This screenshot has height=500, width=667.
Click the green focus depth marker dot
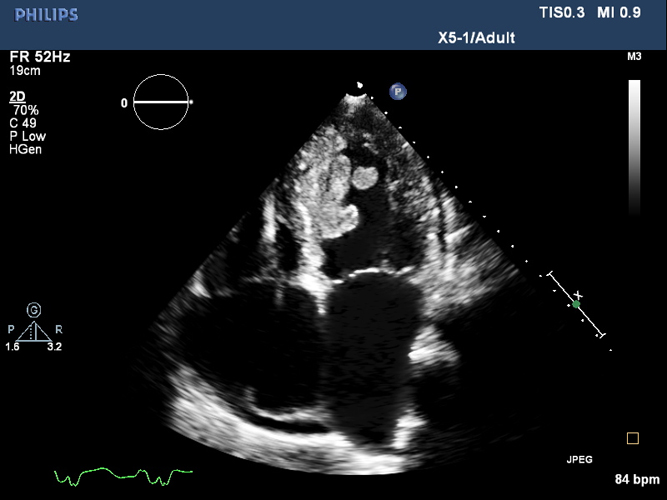pyautogui.click(x=576, y=304)
